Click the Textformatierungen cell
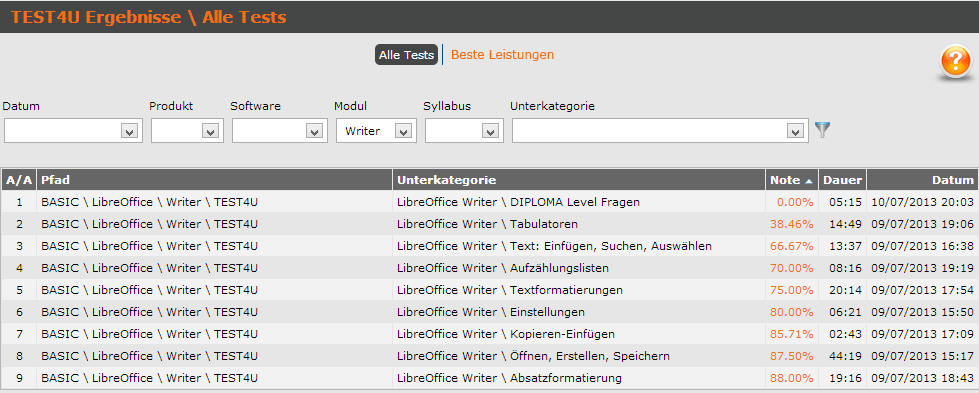 coord(579,290)
